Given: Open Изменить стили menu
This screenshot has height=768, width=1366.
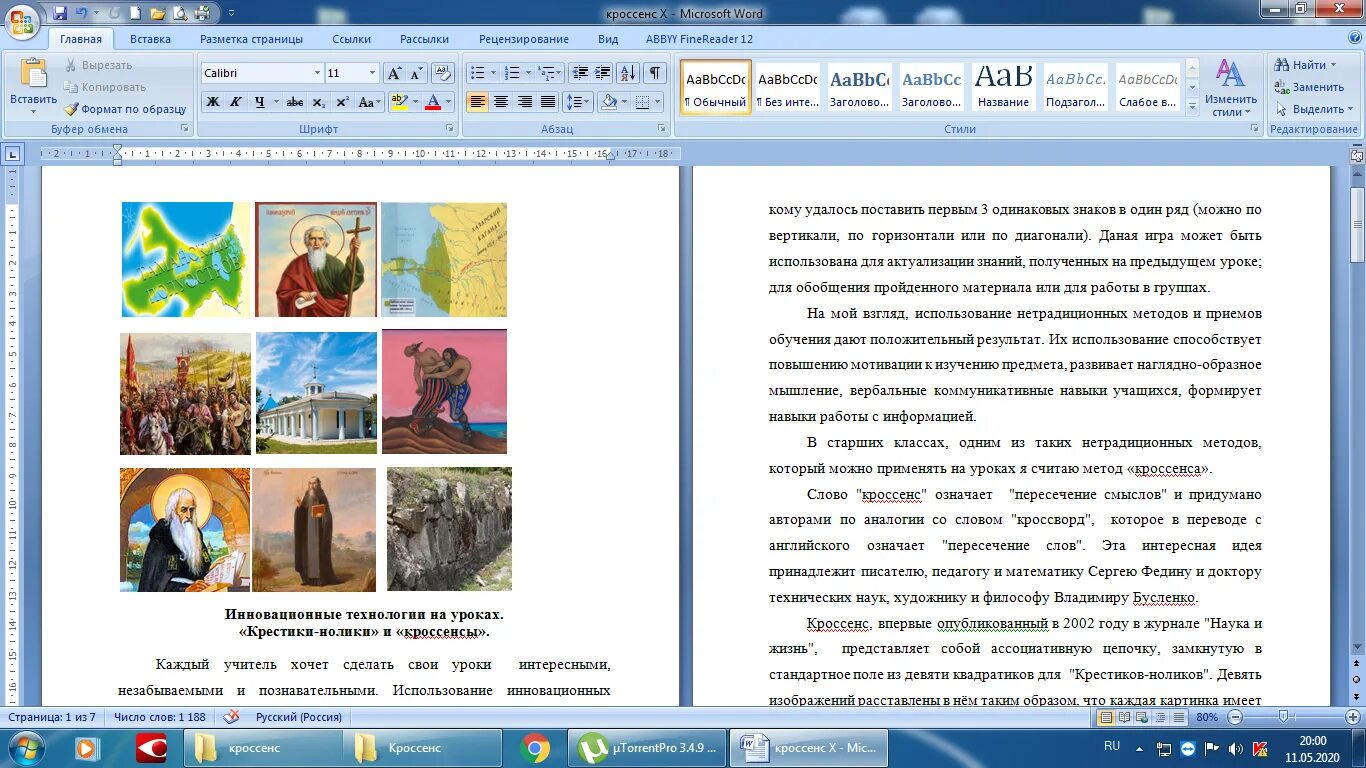Looking at the screenshot, I should [x=1230, y=88].
